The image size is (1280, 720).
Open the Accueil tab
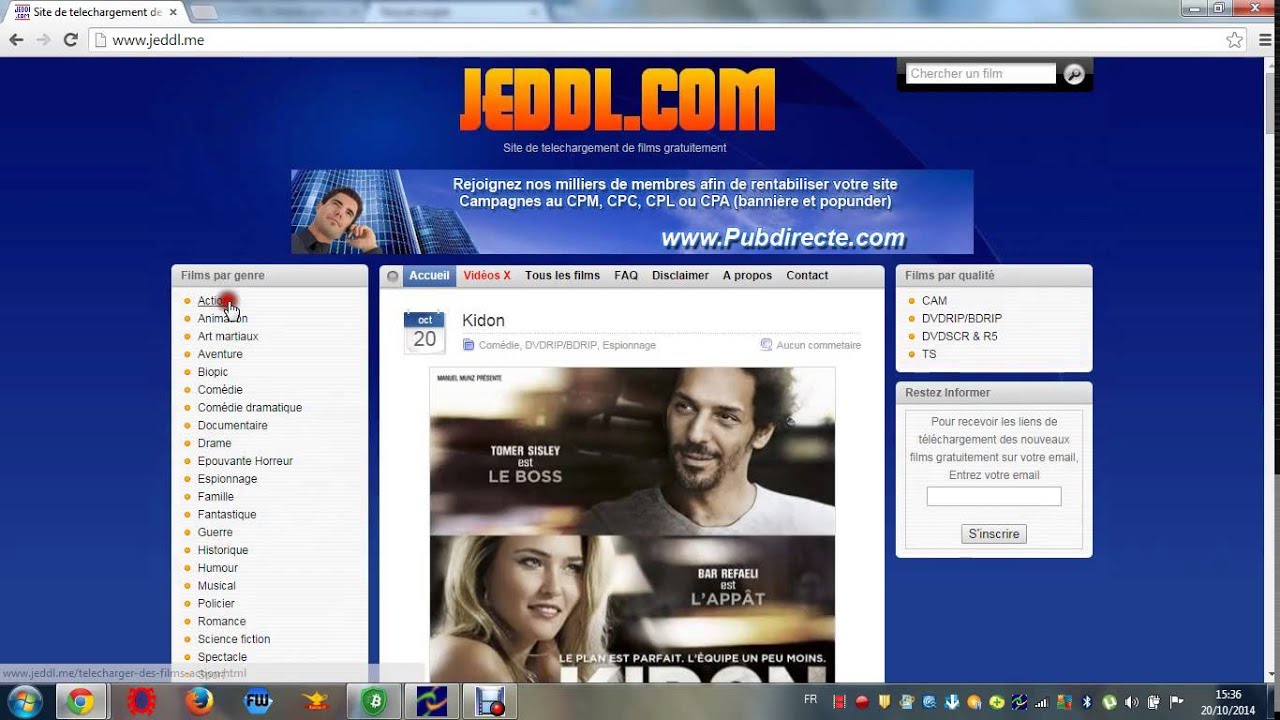[429, 276]
